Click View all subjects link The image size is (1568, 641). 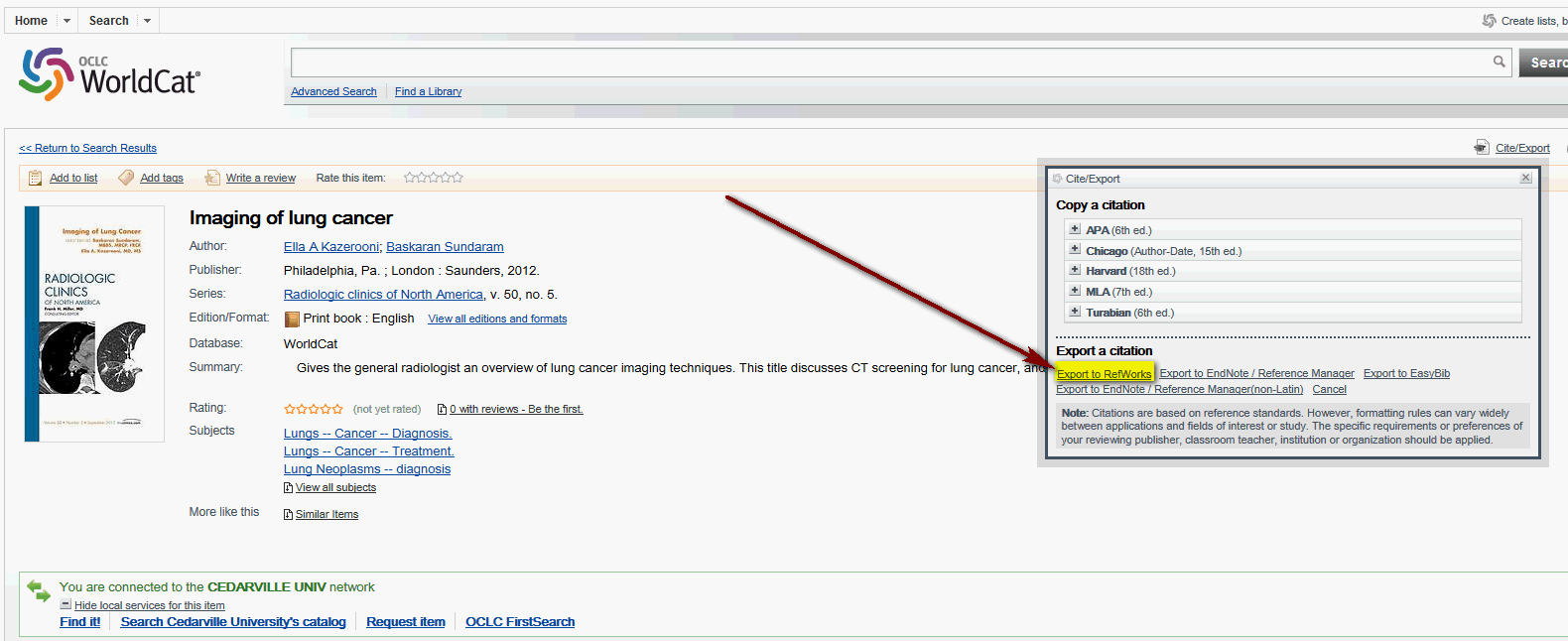(x=335, y=487)
